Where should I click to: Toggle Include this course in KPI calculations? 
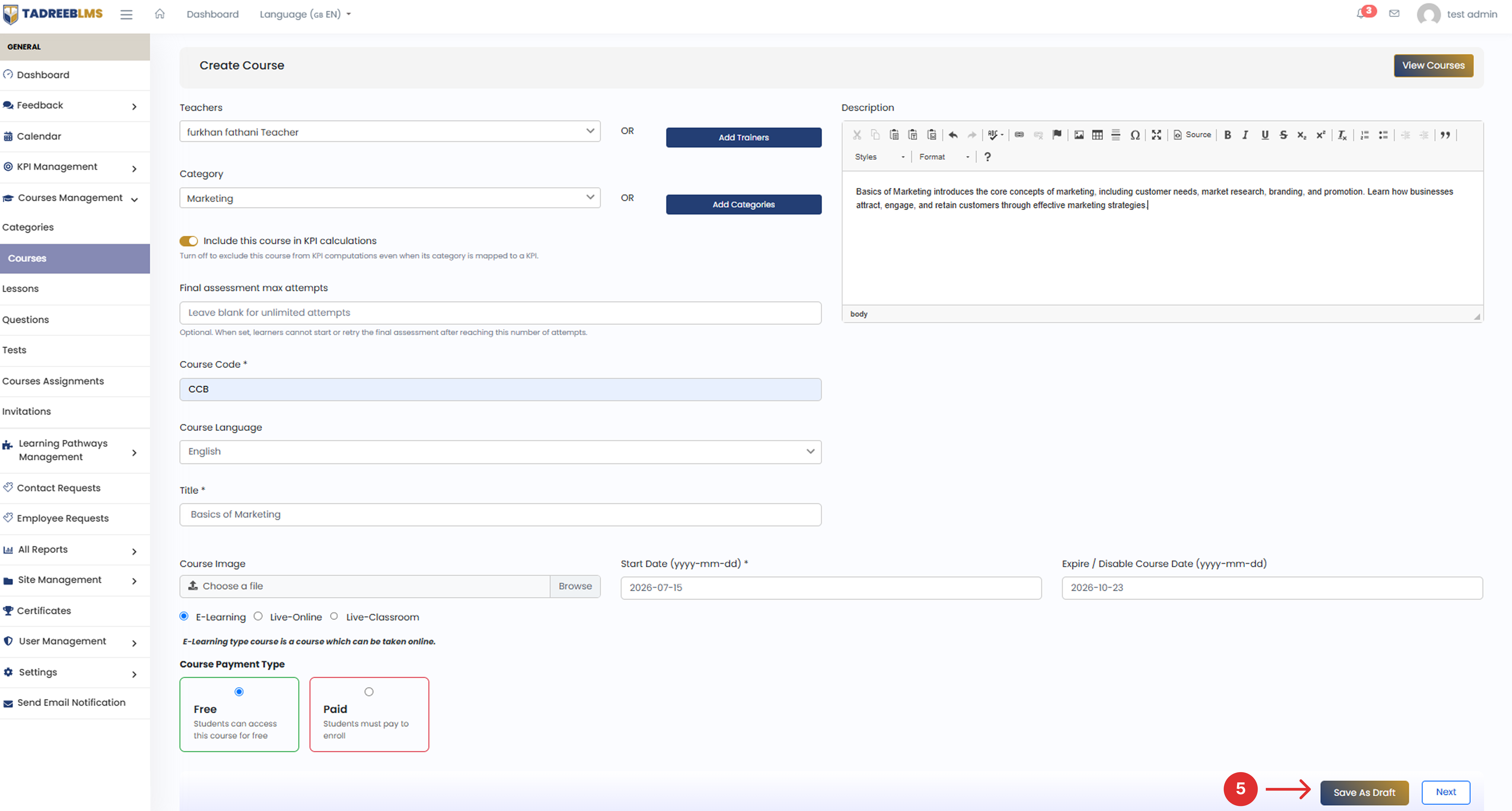pos(188,241)
